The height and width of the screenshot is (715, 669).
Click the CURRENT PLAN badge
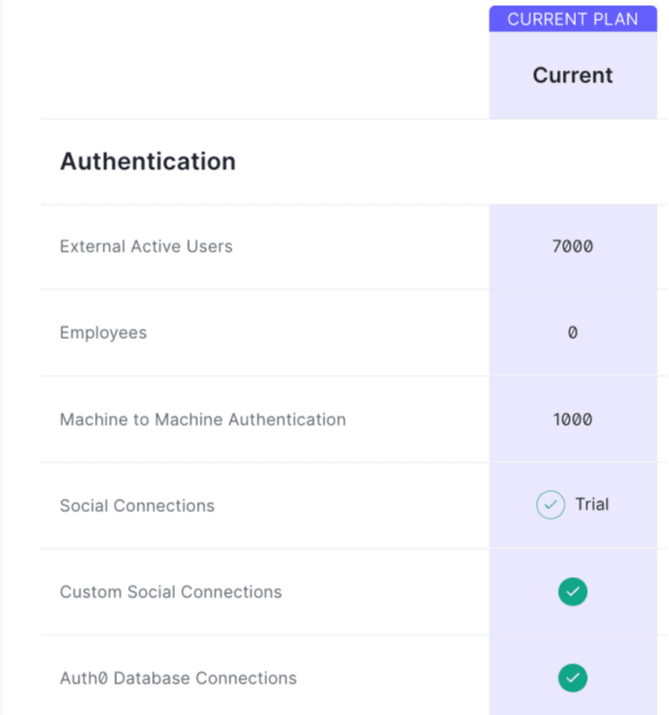pos(572,19)
